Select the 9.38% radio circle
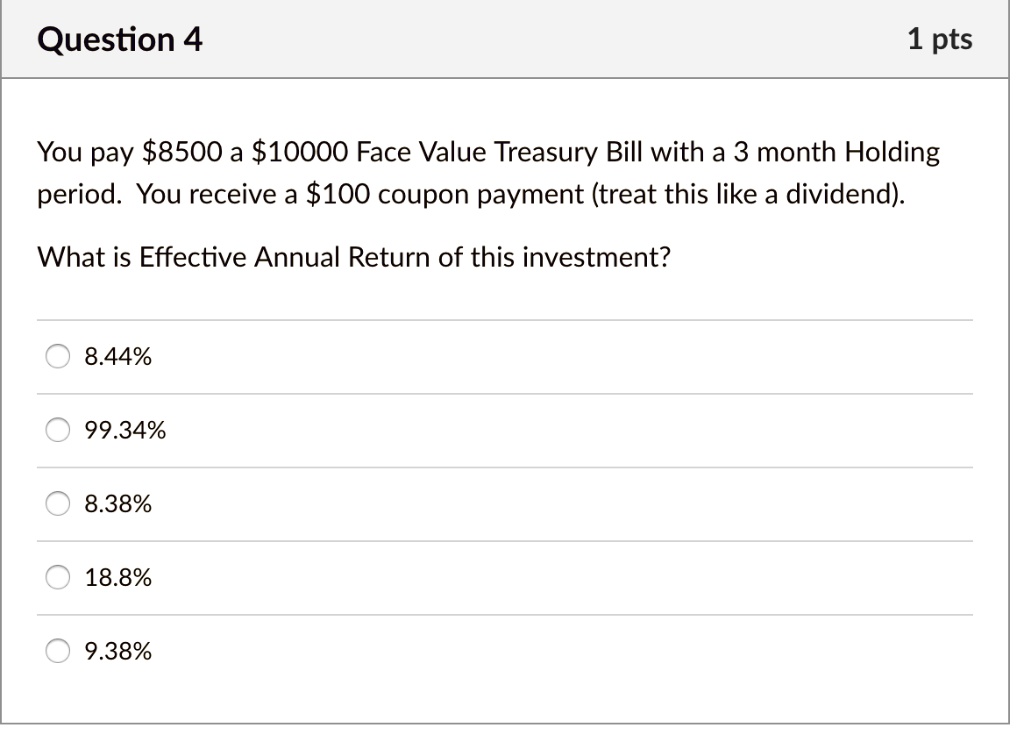This screenshot has width=1024, height=742. click(57, 651)
